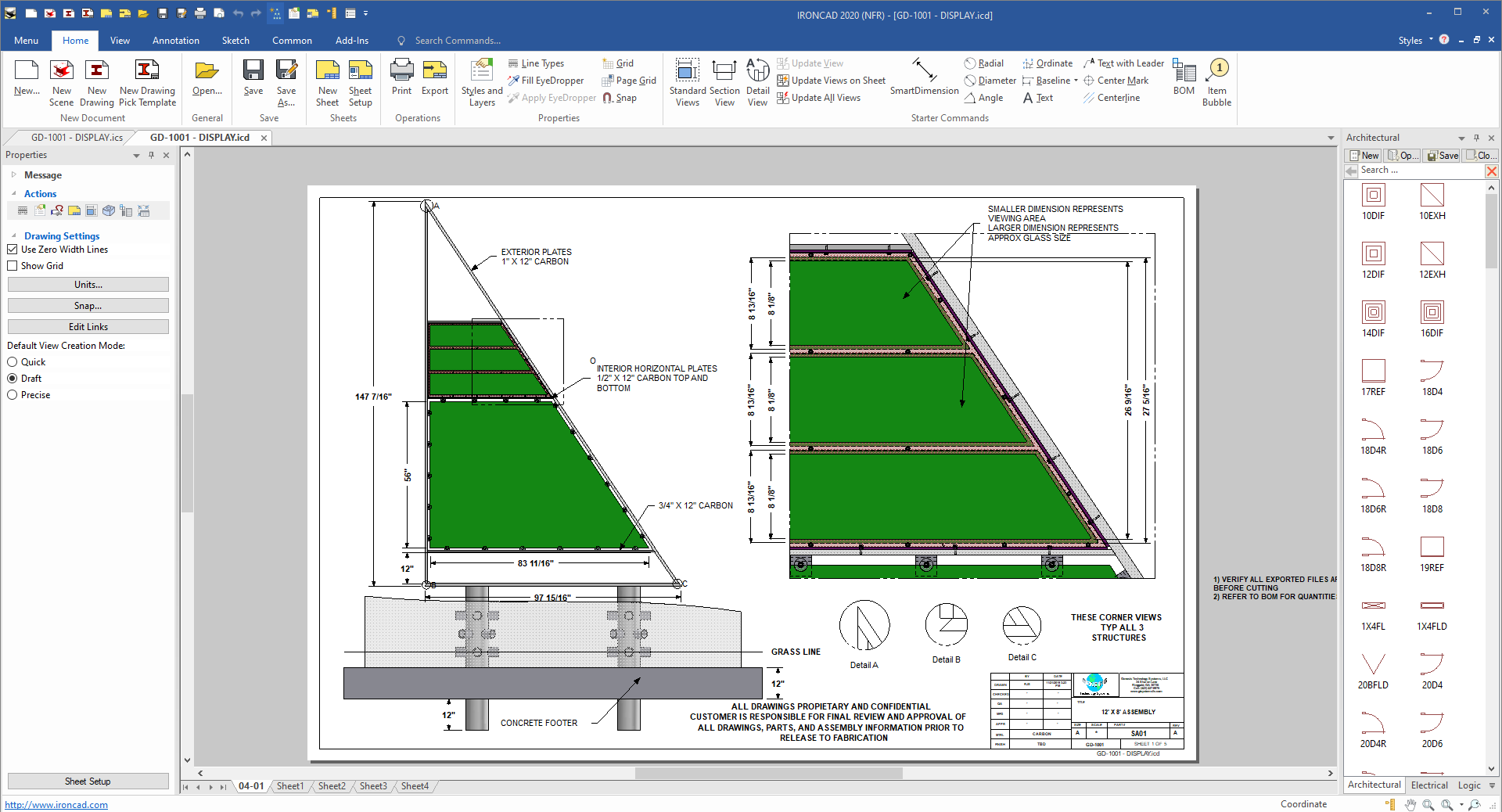Select the Angle dimension tool
Image resolution: width=1502 pixels, height=812 pixels.
click(984, 98)
